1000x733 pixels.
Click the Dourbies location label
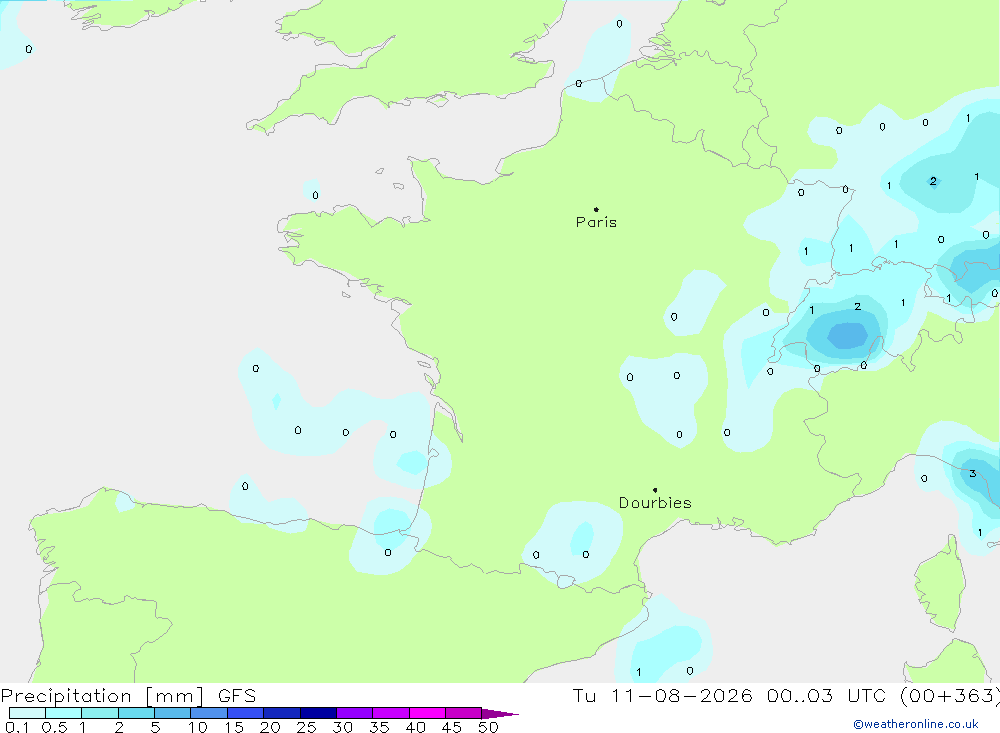coord(655,503)
